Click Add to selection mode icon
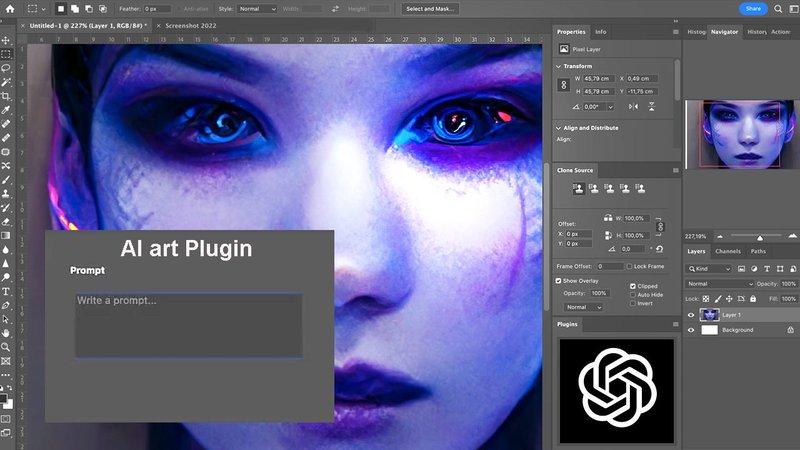The image size is (800, 450). 74,9
